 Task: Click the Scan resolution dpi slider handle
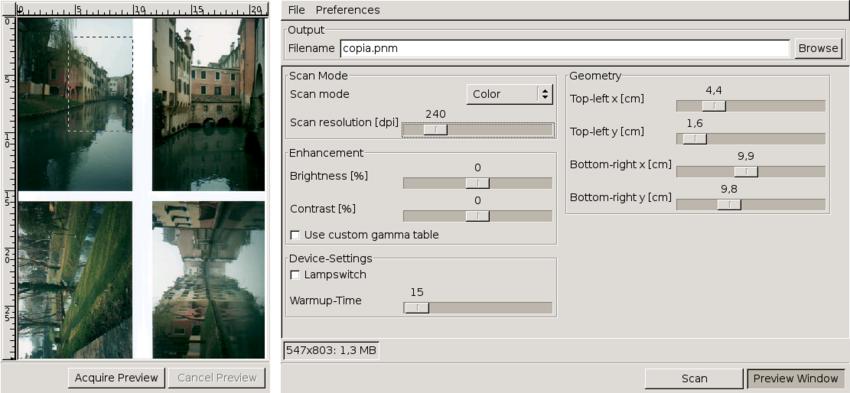pyautogui.click(x=435, y=130)
